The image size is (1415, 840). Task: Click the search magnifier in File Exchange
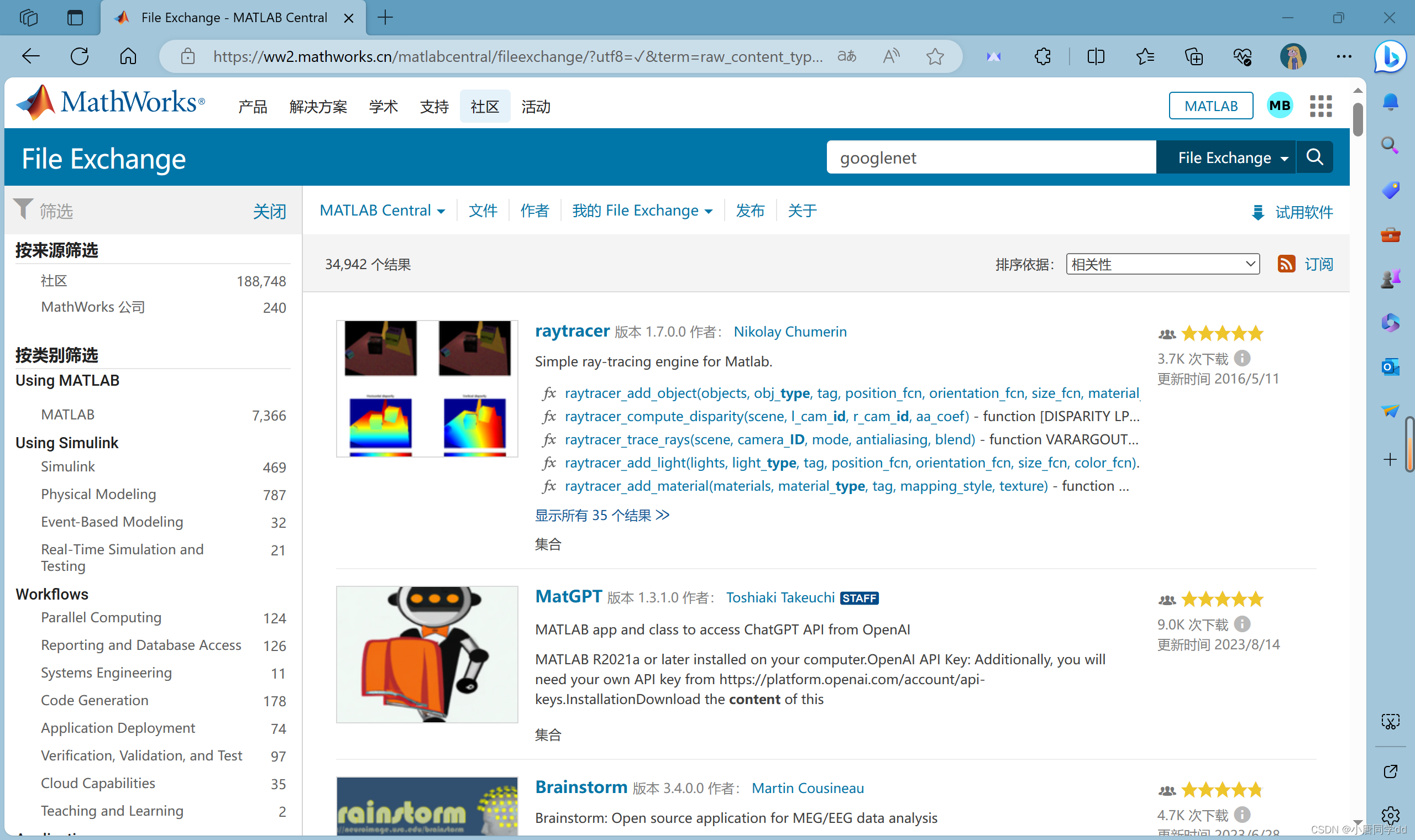point(1315,158)
